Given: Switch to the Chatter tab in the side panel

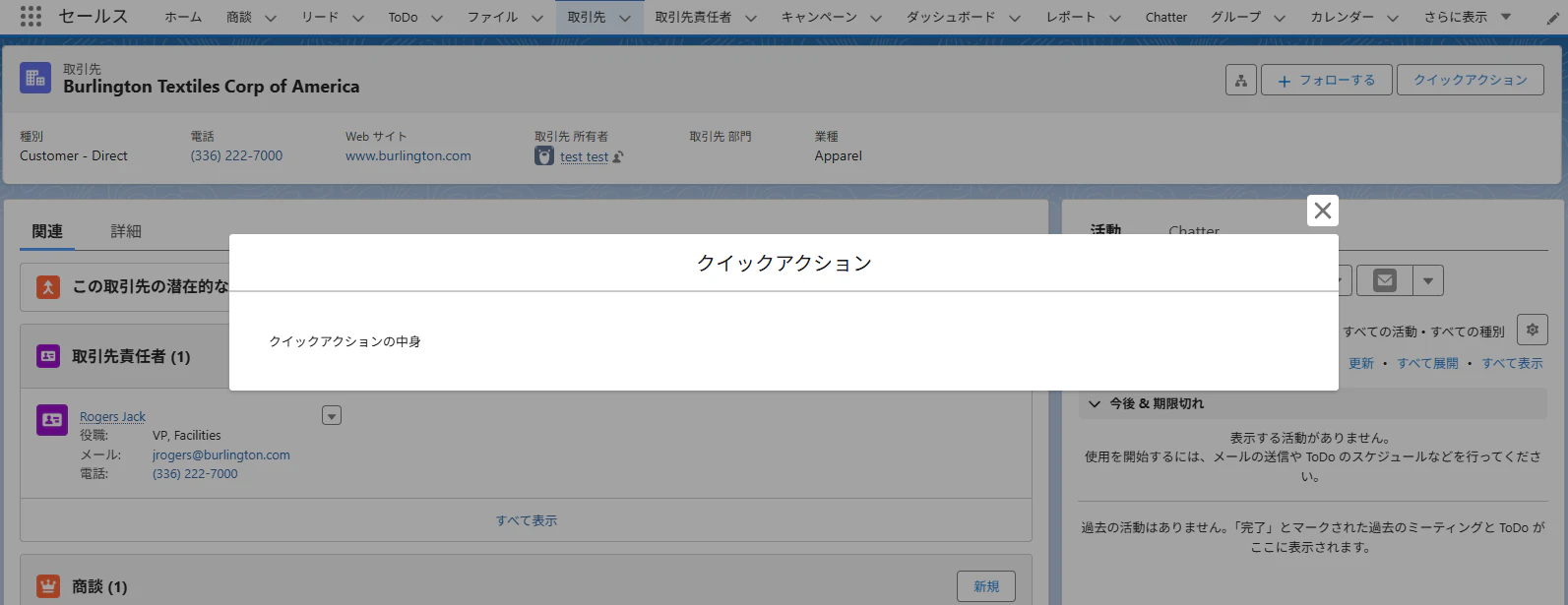Looking at the screenshot, I should [x=1194, y=230].
